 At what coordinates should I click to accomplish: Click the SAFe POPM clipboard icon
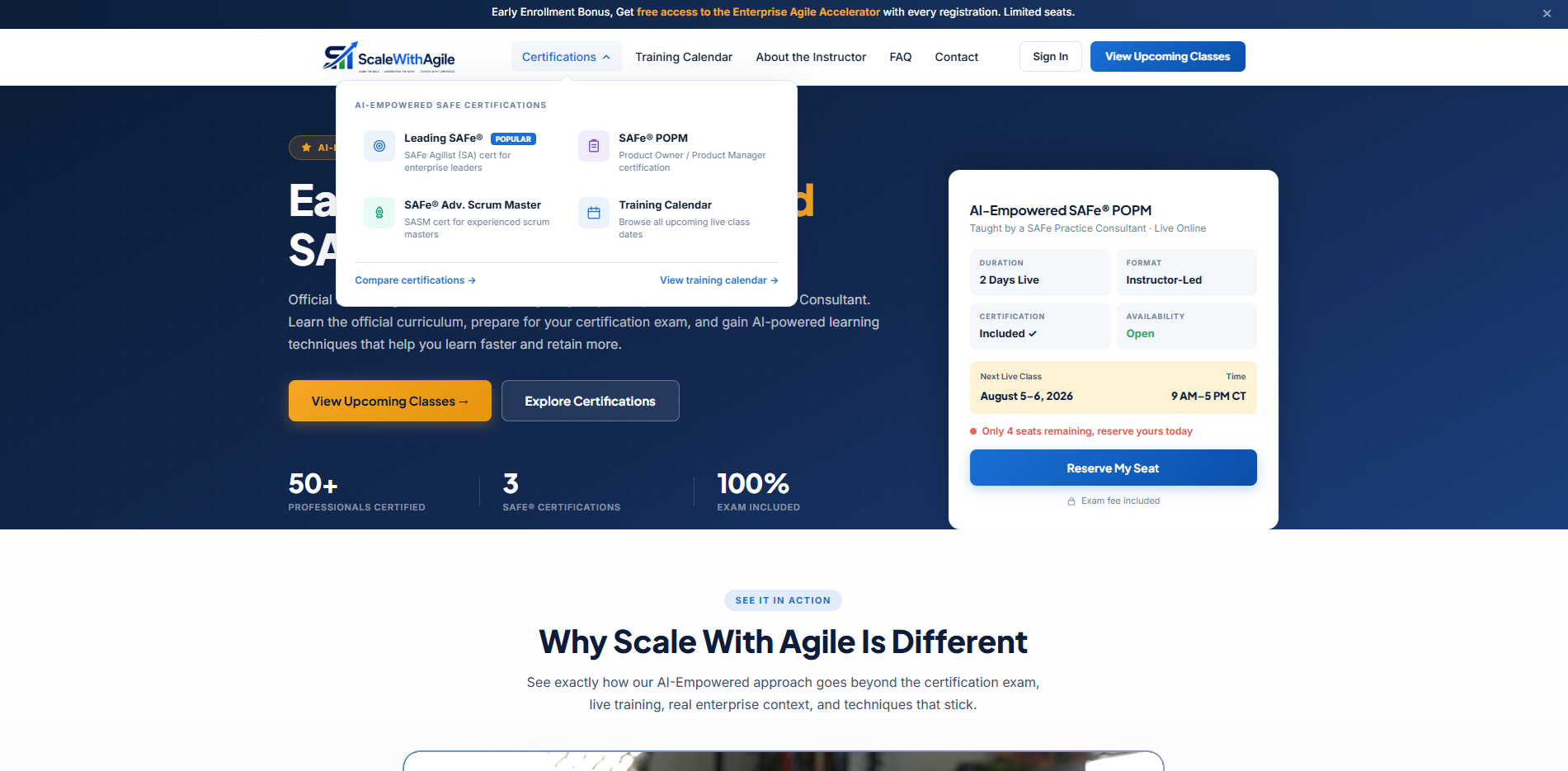594,146
